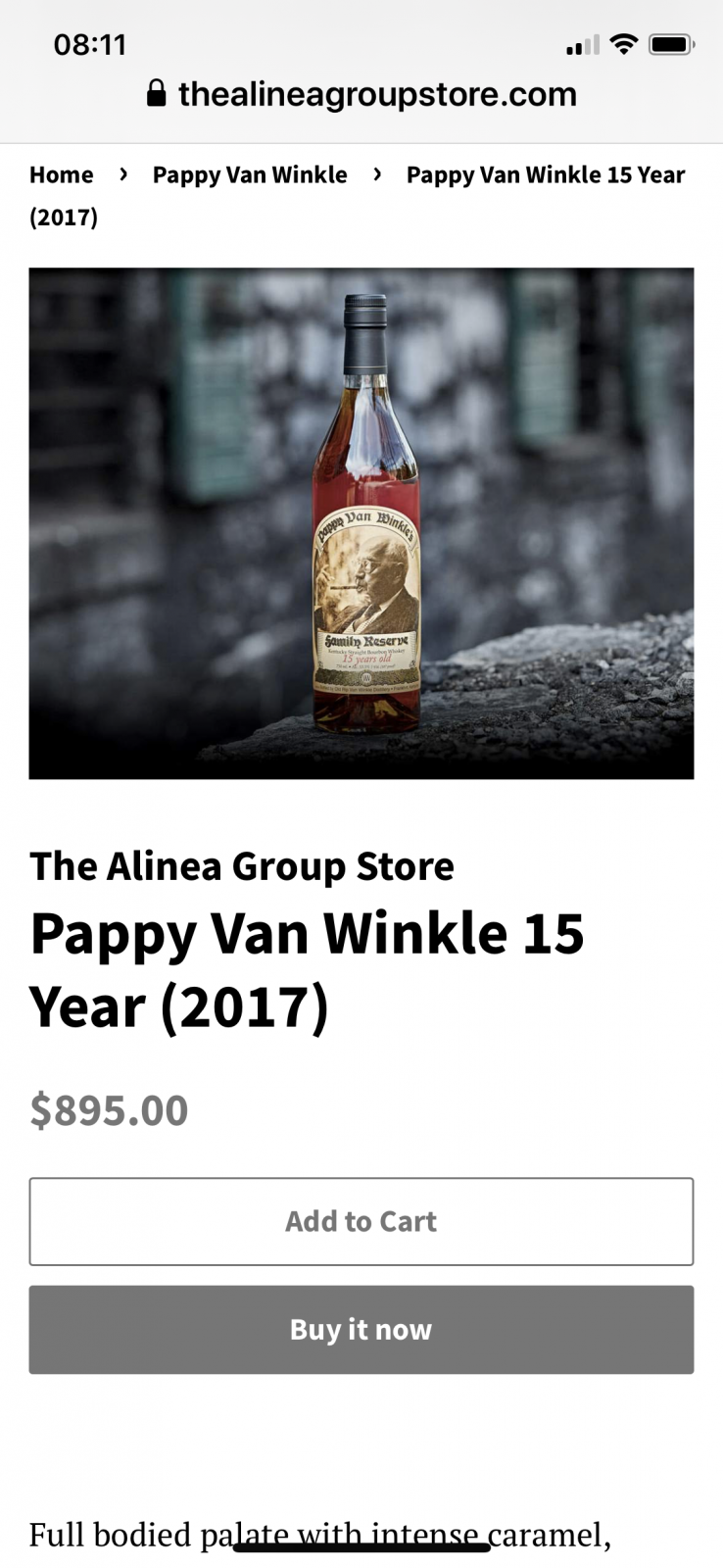The height and width of the screenshot is (1568, 723).
Task: Tap the battery status icon
Action: tap(672, 44)
